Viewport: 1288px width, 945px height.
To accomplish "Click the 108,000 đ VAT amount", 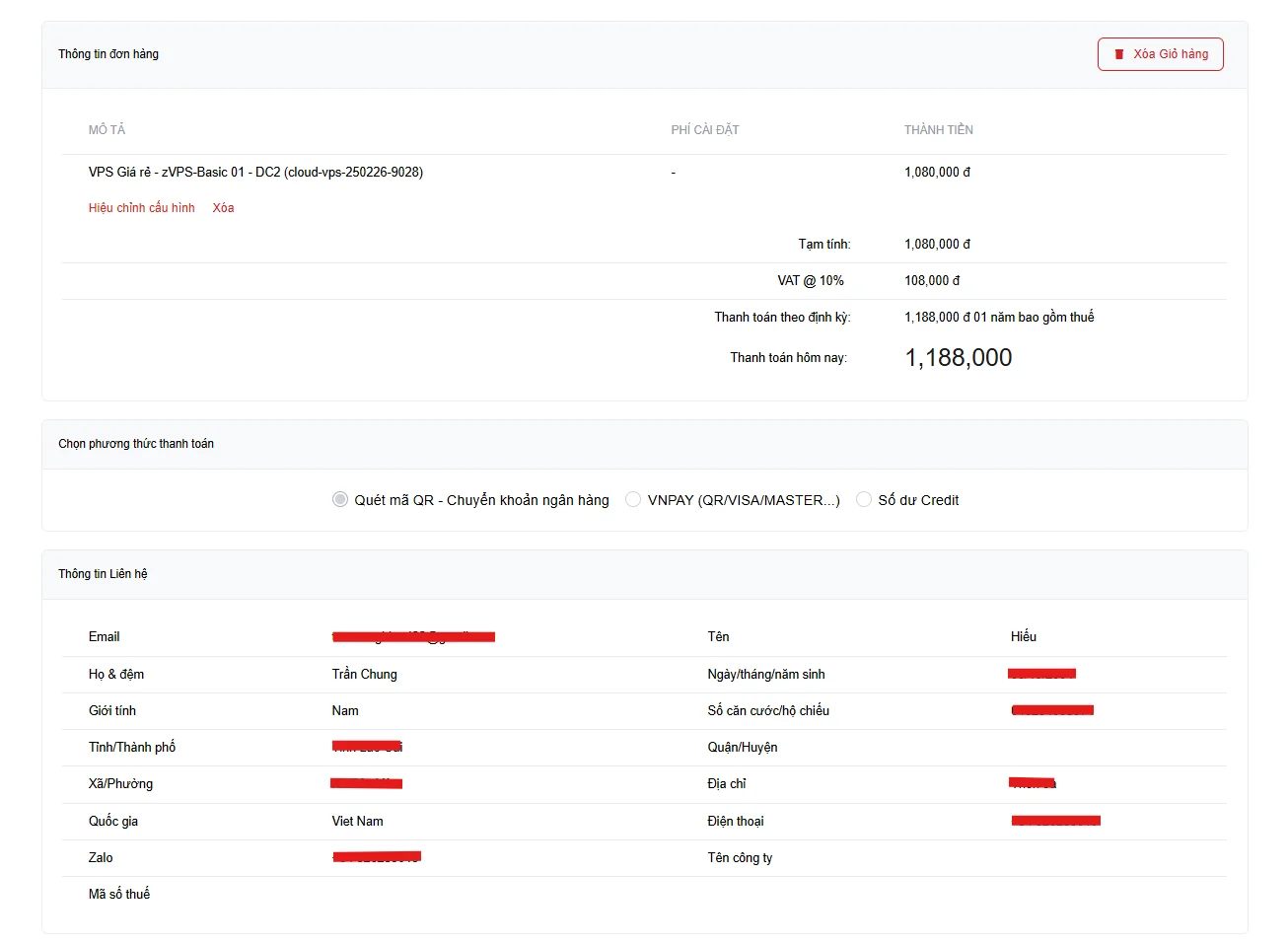I will pos(932,281).
